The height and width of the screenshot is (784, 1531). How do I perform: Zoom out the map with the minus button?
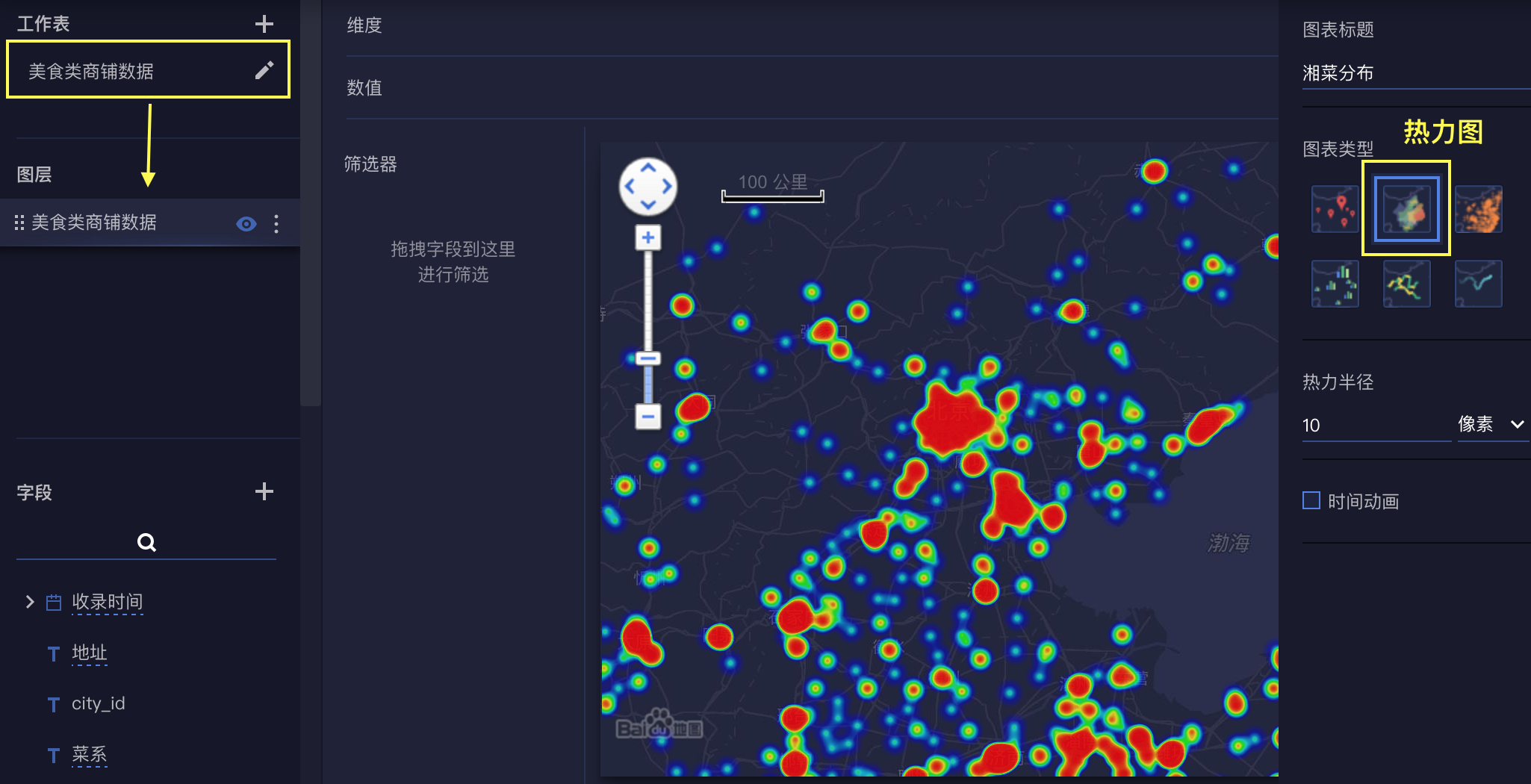click(648, 417)
